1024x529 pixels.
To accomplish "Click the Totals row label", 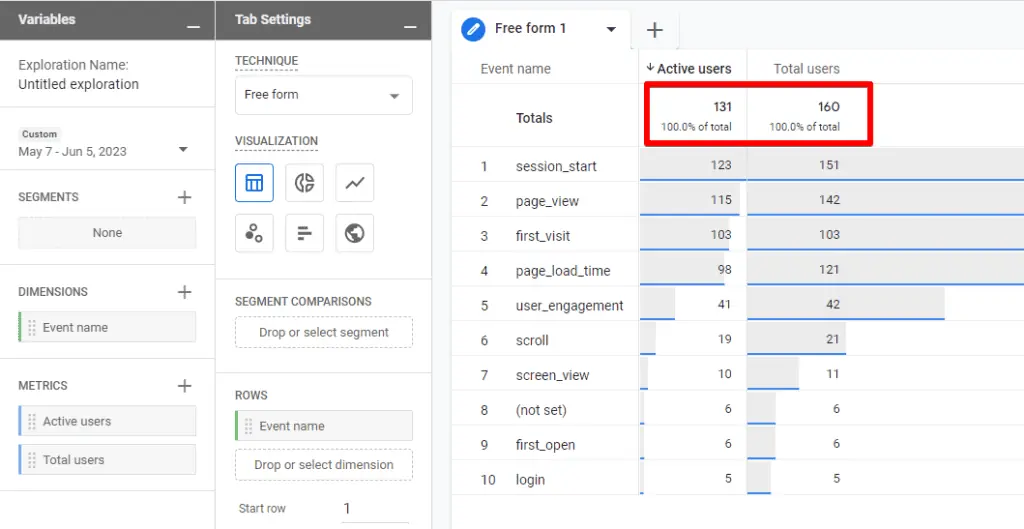I will (534, 118).
